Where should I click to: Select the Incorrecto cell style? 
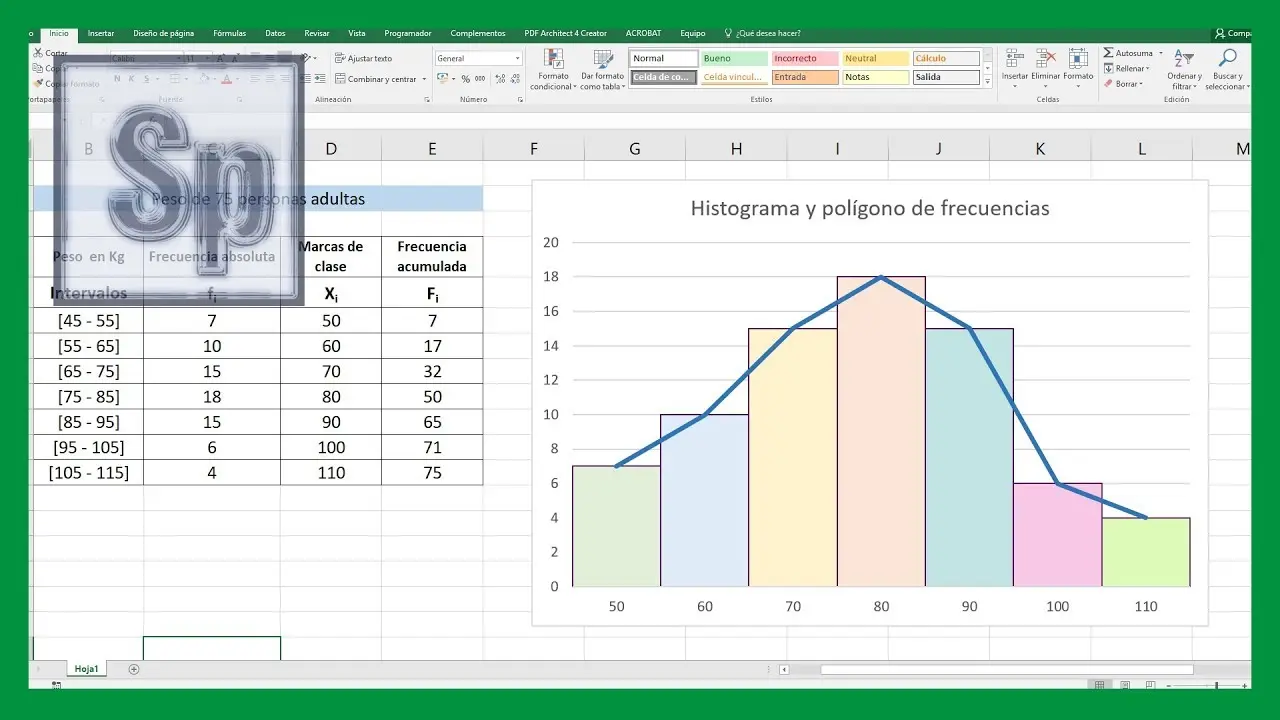pos(804,58)
